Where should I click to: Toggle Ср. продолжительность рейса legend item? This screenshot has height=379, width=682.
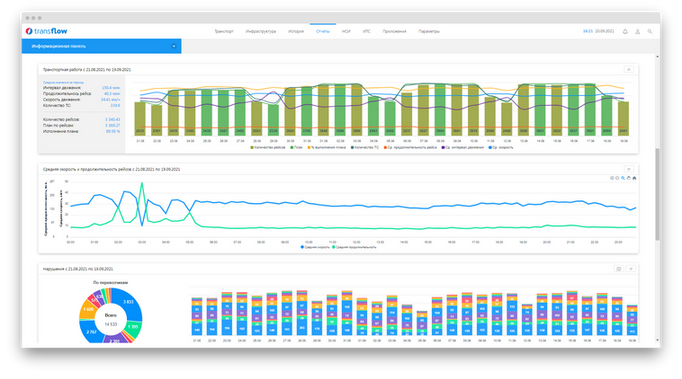click(x=410, y=148)
